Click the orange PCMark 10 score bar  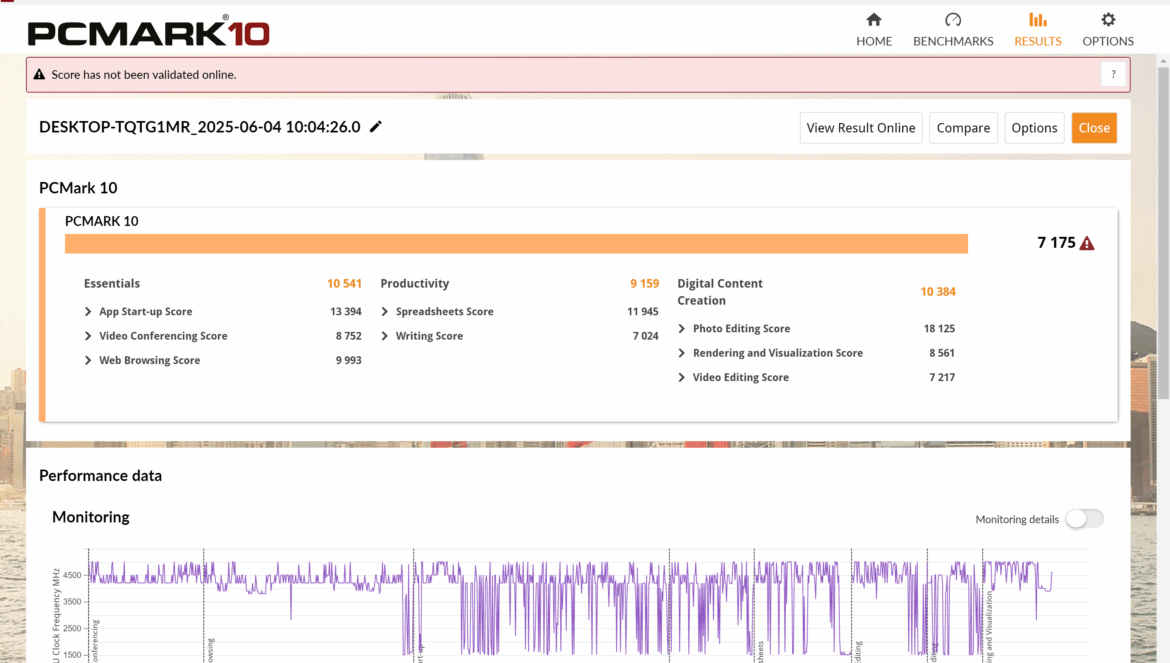tap(516, 244)
